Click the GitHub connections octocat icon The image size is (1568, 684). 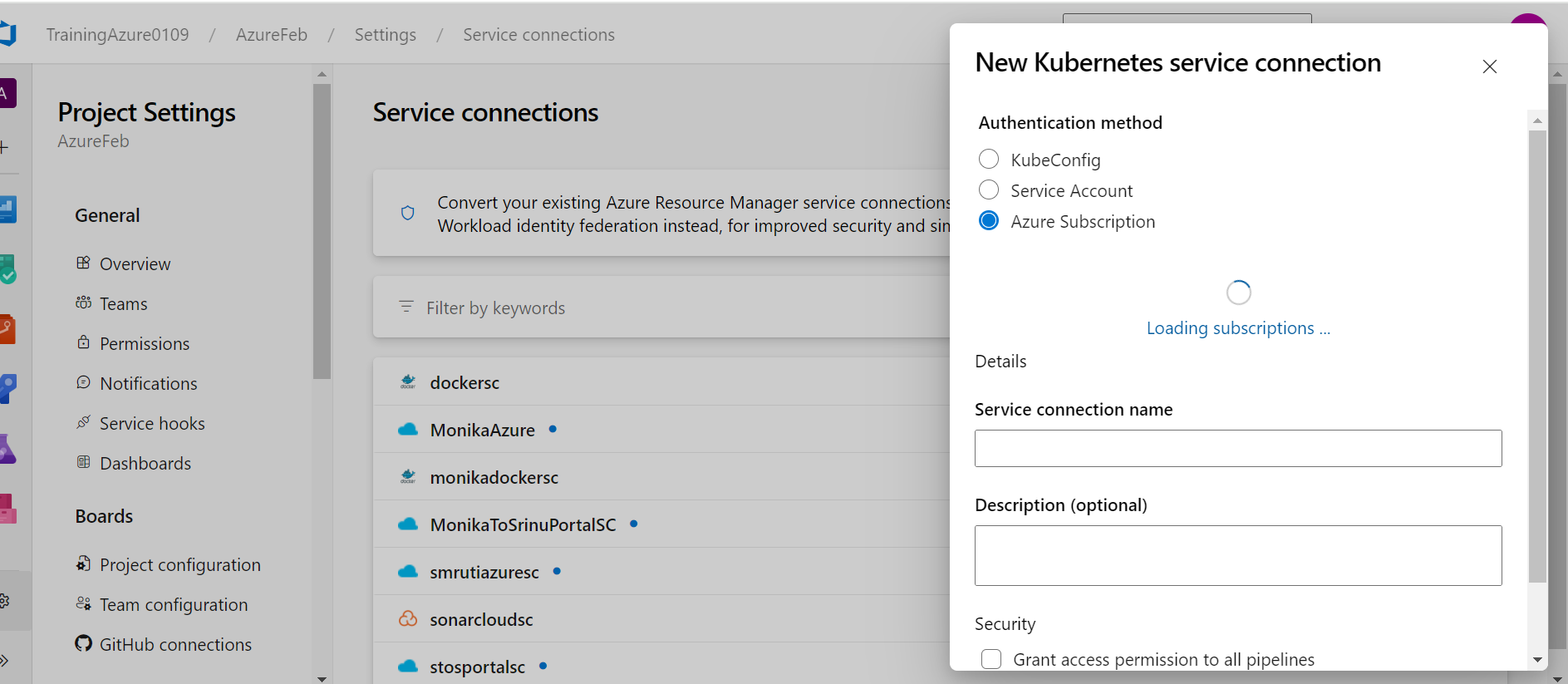point(83,643)
